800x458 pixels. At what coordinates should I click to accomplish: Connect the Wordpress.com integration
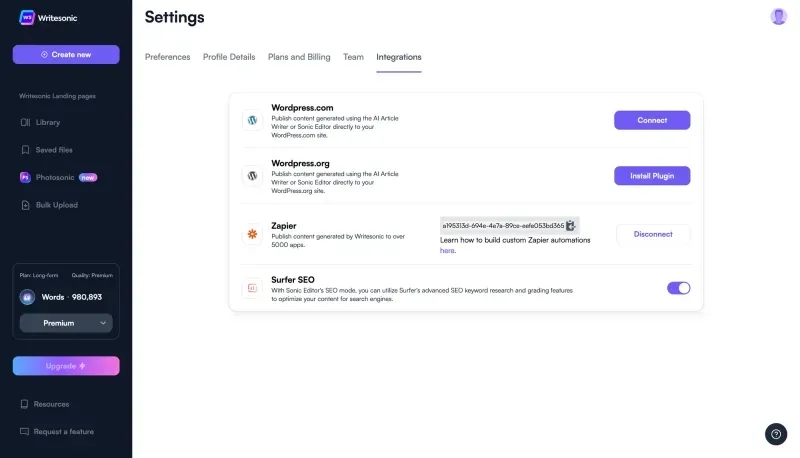pos(652,120)
